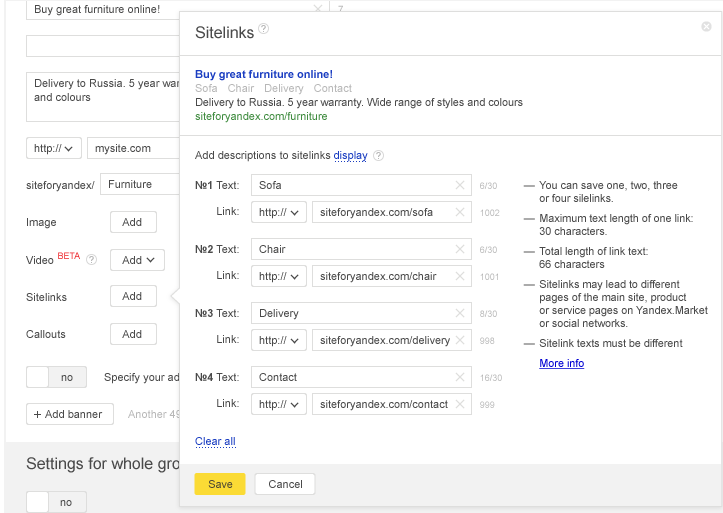Cancel the sitelinks dialog
This screenshot has width=723, height=513.
point(285,484)
